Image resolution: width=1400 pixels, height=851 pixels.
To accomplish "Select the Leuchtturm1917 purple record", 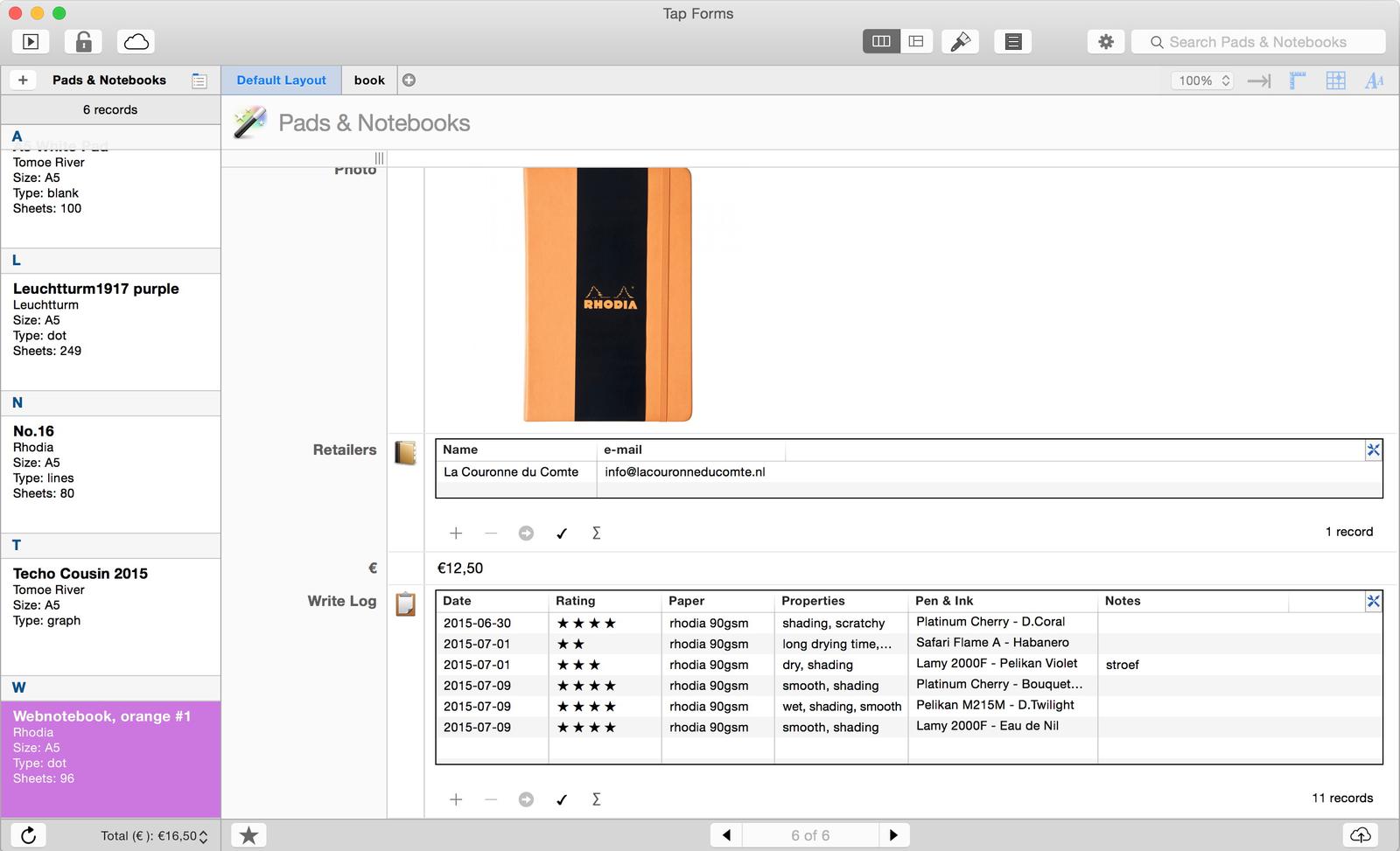I will pyautogui.click(x=110, y=331).
